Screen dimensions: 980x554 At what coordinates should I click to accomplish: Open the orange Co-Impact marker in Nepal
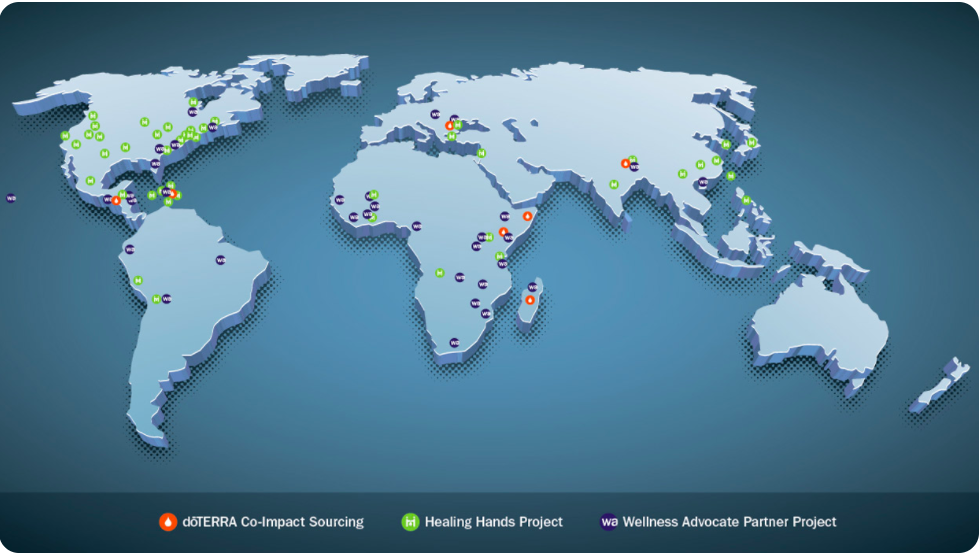click(626, 162)
